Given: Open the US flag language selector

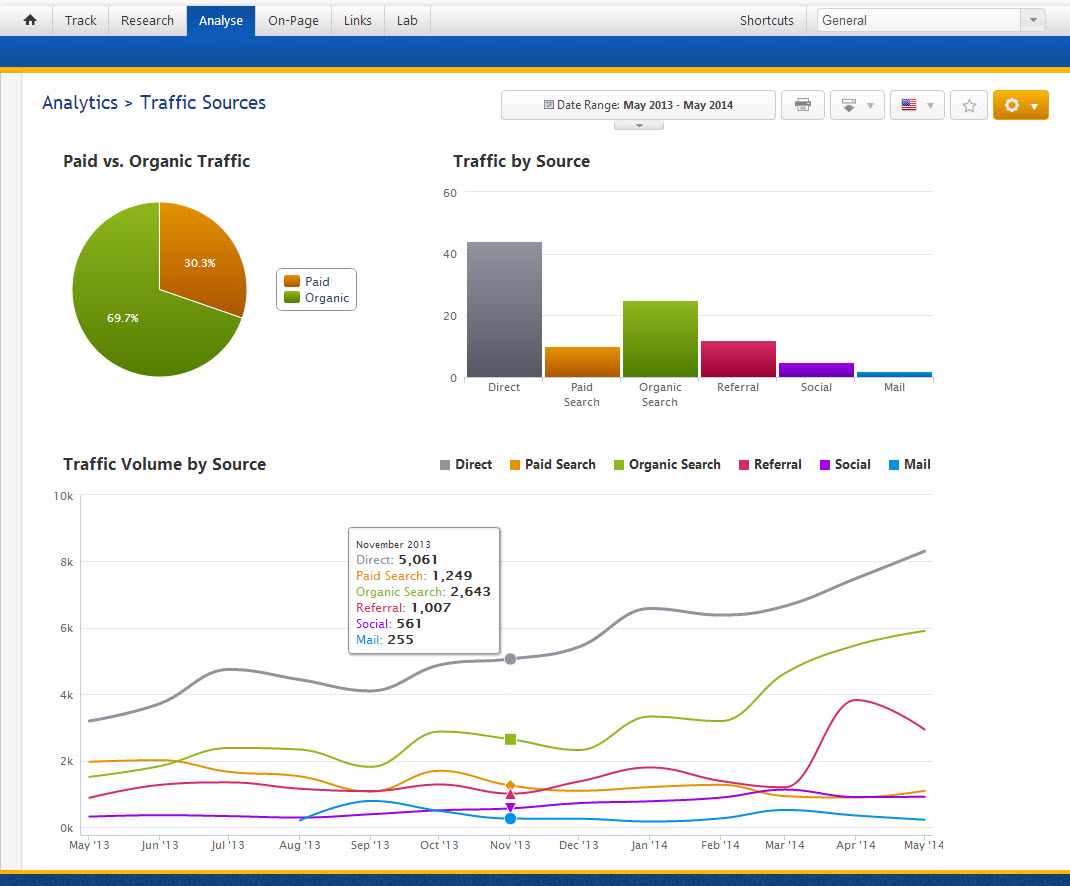Looking at the screenshot, I should click(x=917, y=105).
